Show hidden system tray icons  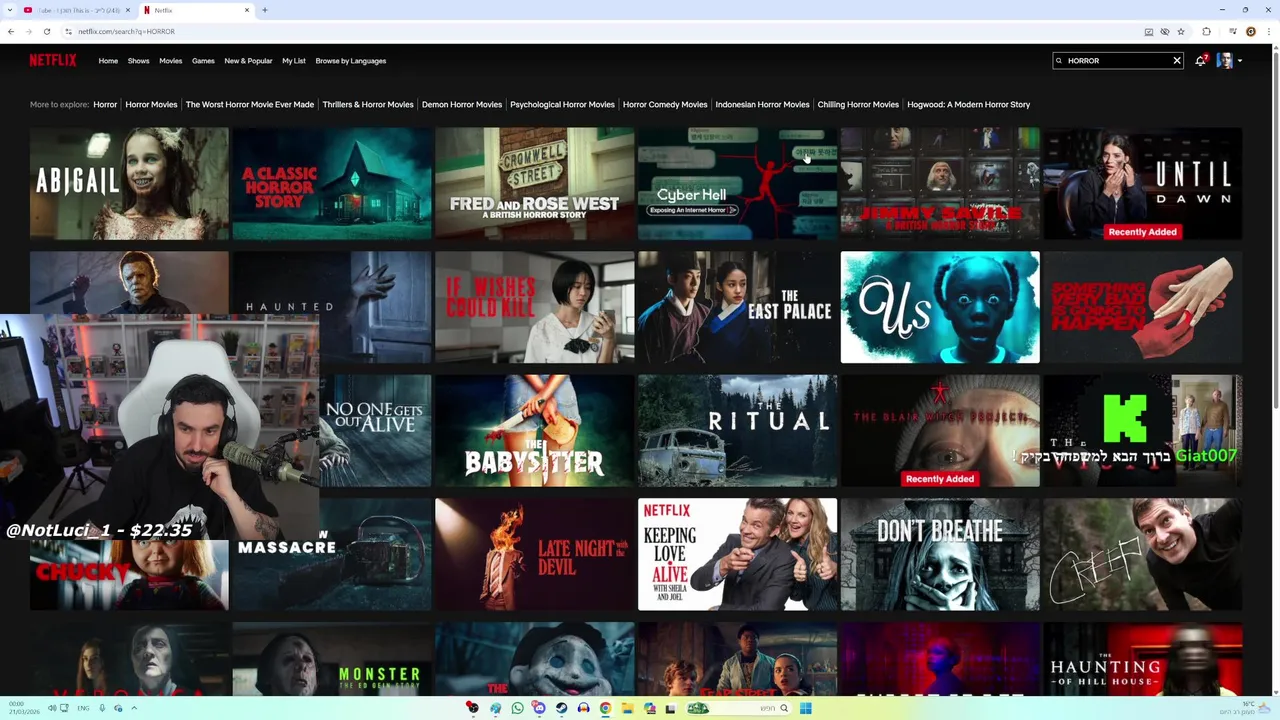point(134,708)
